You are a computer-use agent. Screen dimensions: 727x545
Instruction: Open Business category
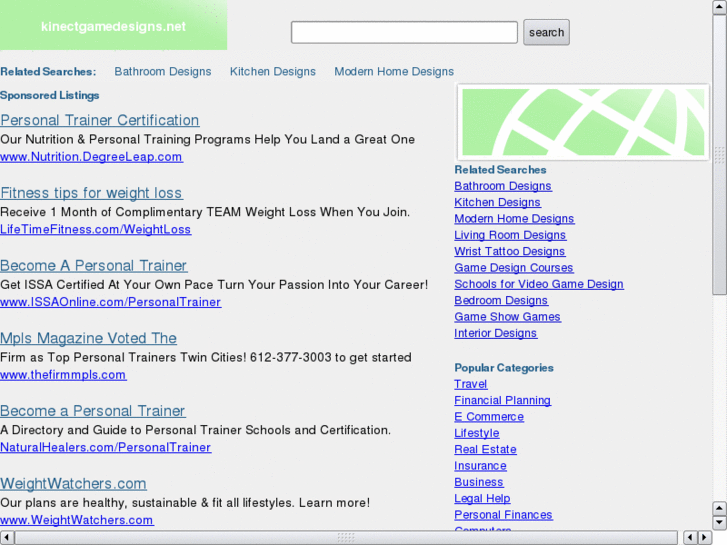click(x=478, y=482)
